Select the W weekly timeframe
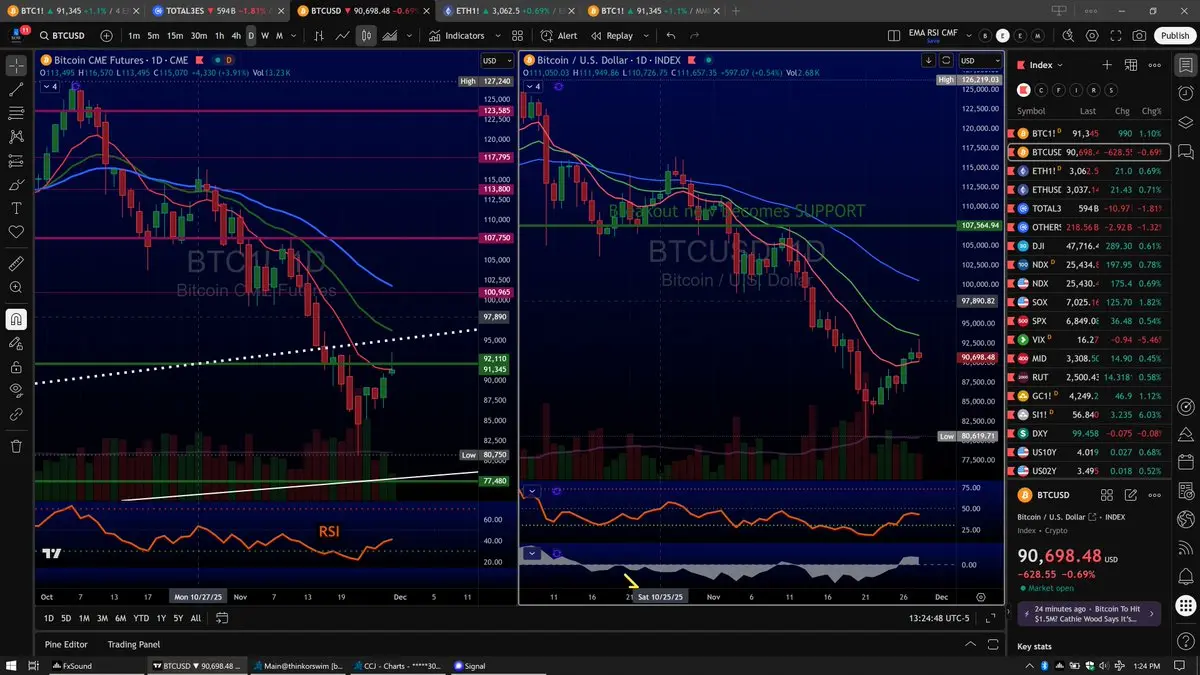This screenshot has height=675, width=1200. [x=264, y=35]
